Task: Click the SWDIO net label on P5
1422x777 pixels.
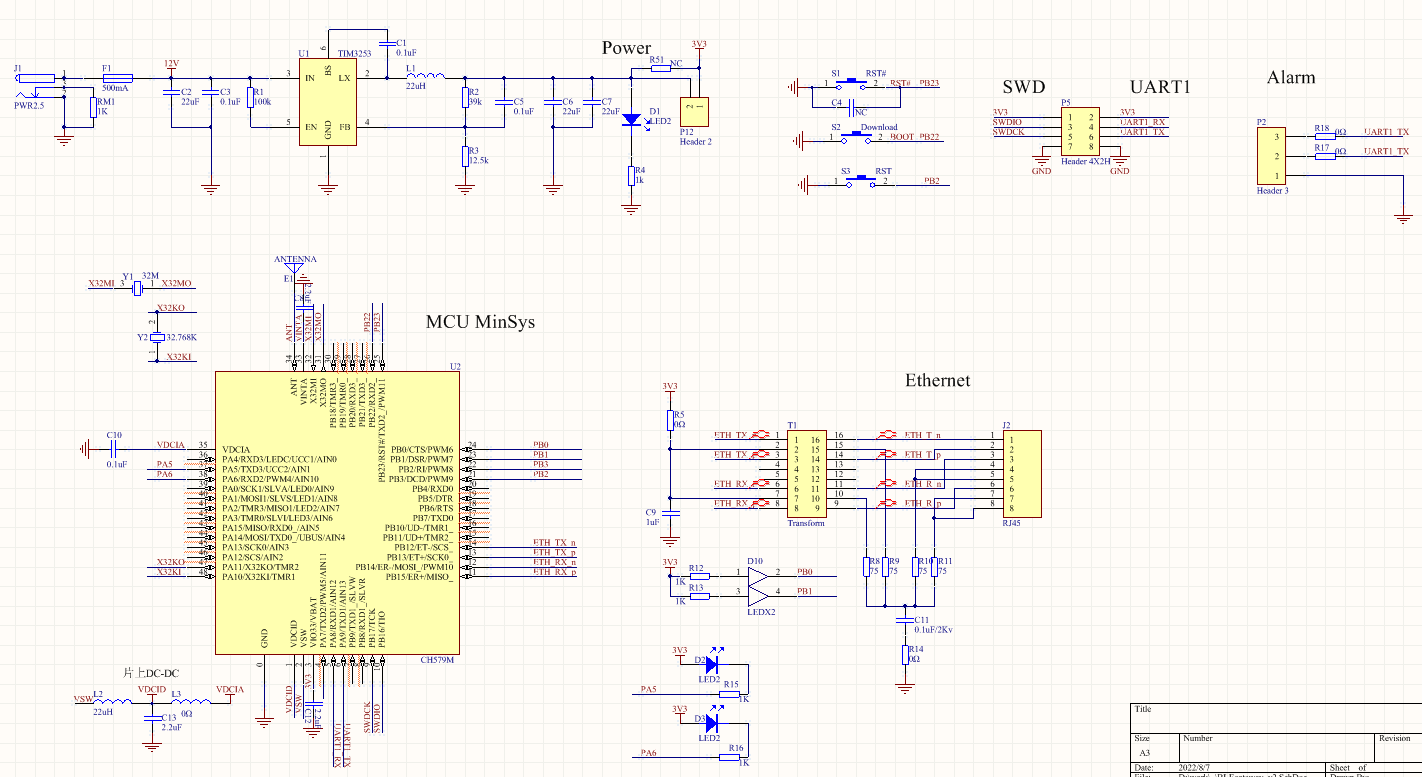Action: [1007, 122]
